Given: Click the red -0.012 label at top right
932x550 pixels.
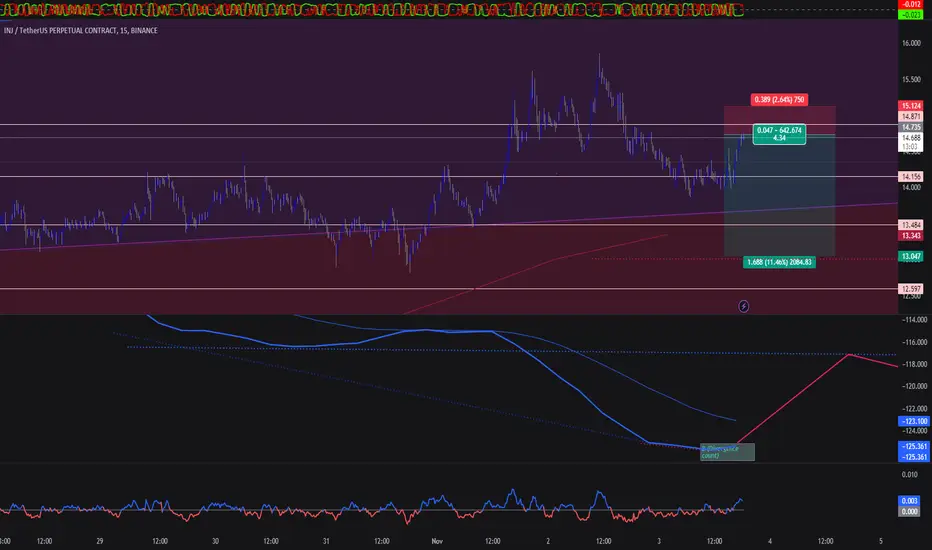Looking at the screenshot, I should pos(911,4).
